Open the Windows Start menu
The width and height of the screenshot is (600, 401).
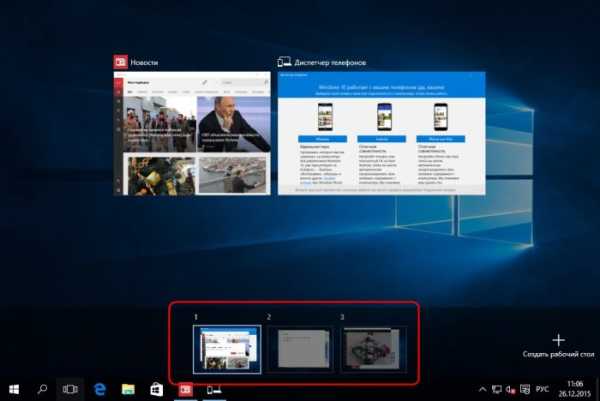tap(15, 388)
